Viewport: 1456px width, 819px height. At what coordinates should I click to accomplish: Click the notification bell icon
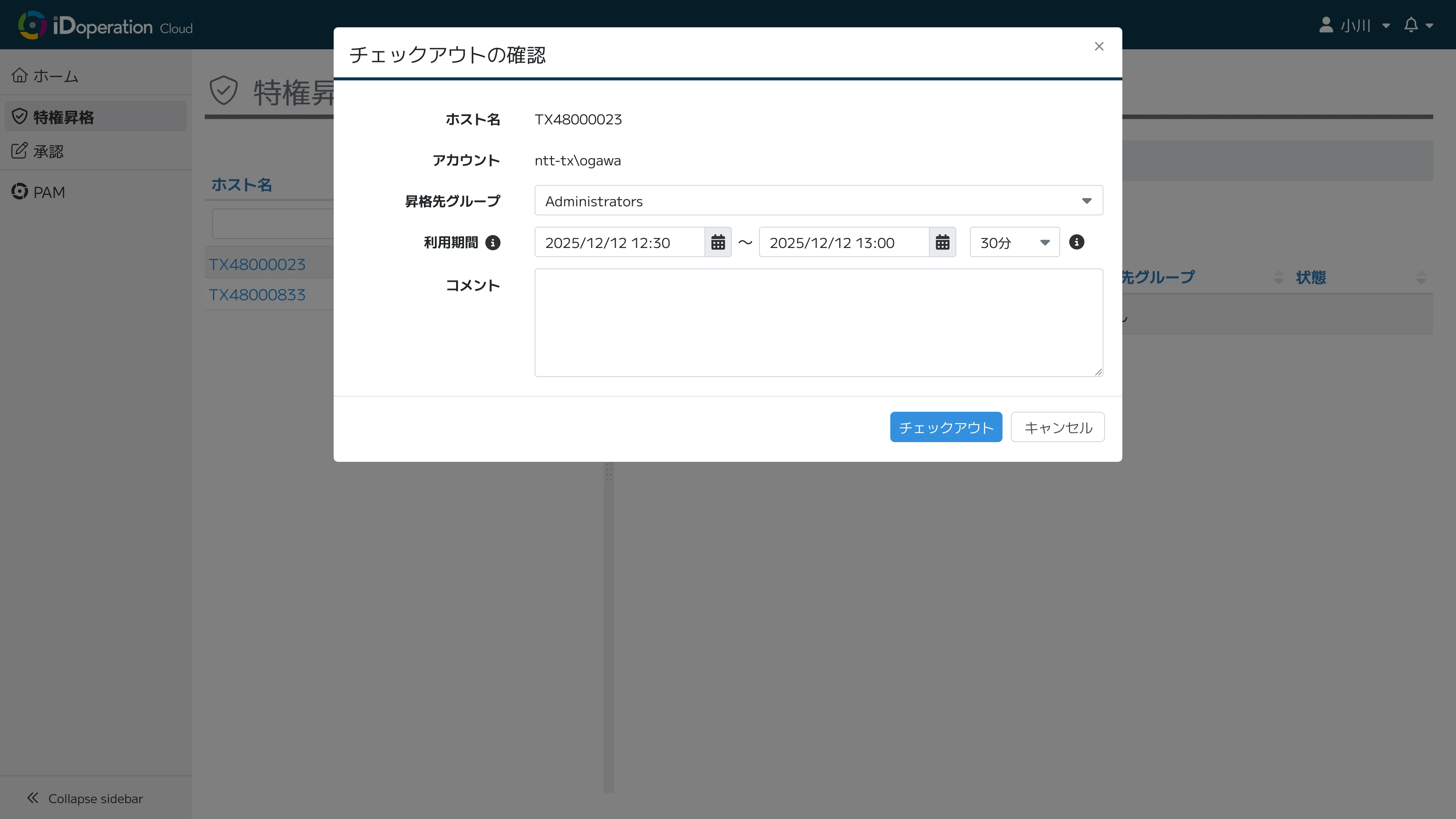1411,25
